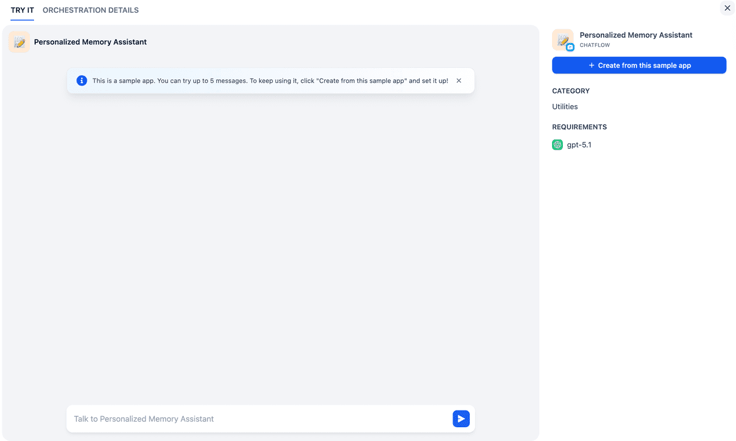Click the Utilities category text
Image resolution: width=736 pixels, height=441 pixels.
(x=565, y=106)
